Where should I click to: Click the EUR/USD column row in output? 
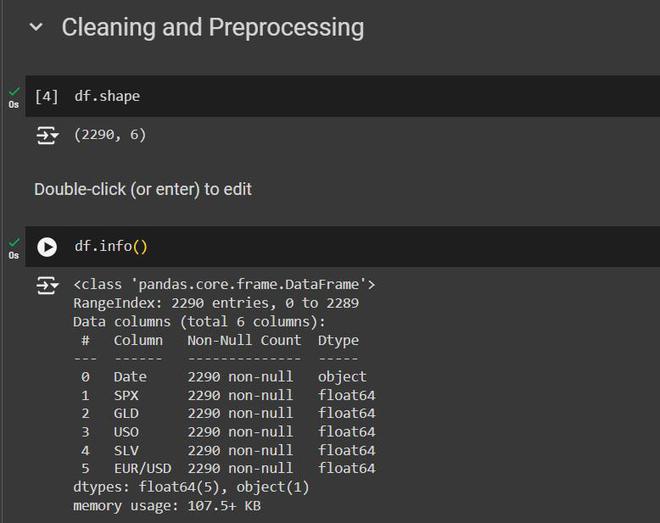(x=226, y=468)
